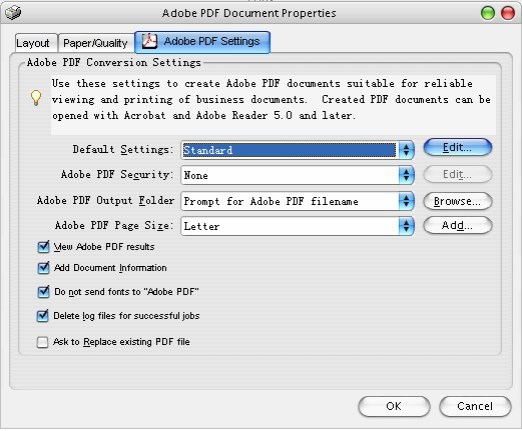Screen dimensions: 522x431
Task: Click the red close window button
Action: 508,13
